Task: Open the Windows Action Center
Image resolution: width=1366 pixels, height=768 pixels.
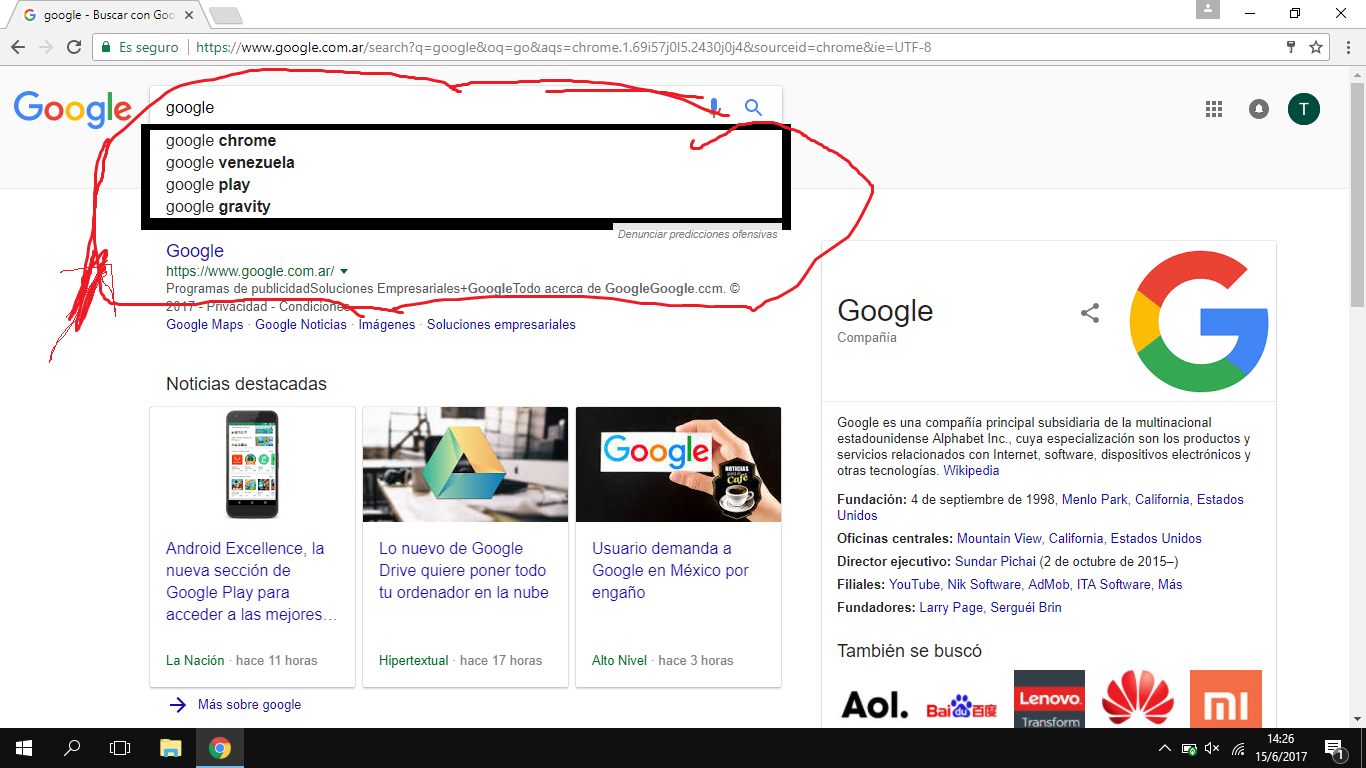Action: 1334,748
